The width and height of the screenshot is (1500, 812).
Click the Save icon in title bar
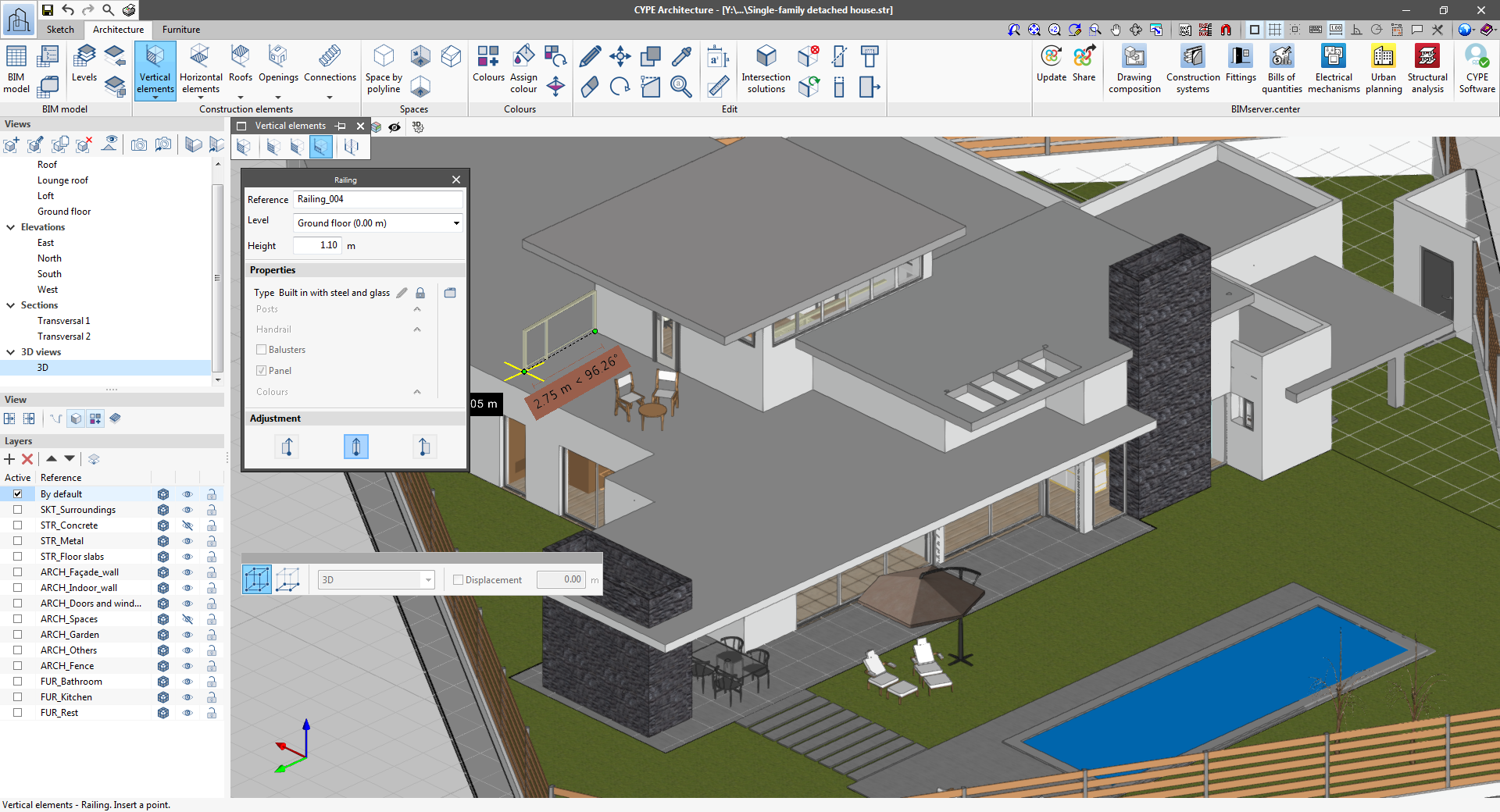tap(48, 10)
